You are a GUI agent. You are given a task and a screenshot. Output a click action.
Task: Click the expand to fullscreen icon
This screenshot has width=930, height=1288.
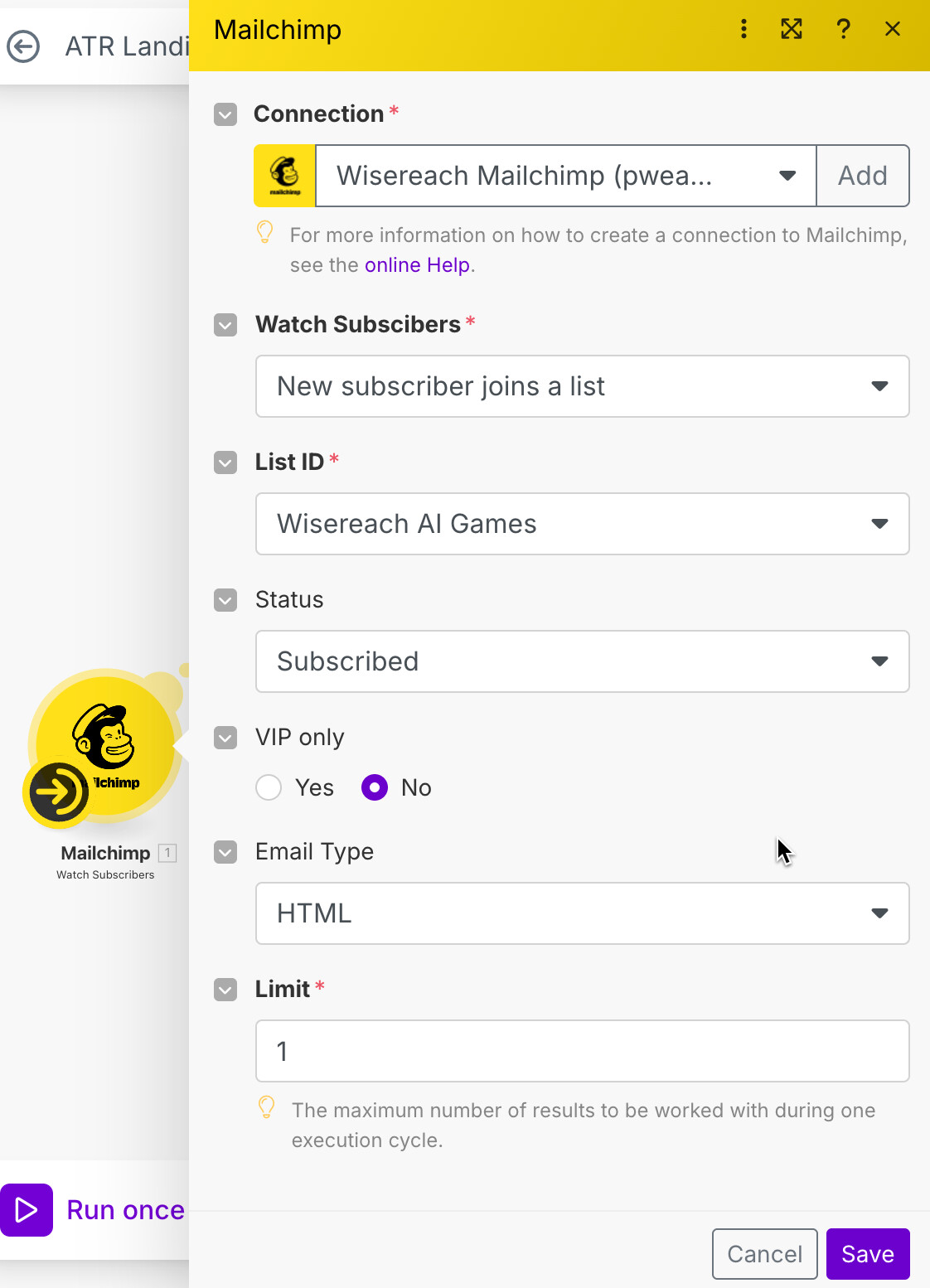(x=792, y=29)
